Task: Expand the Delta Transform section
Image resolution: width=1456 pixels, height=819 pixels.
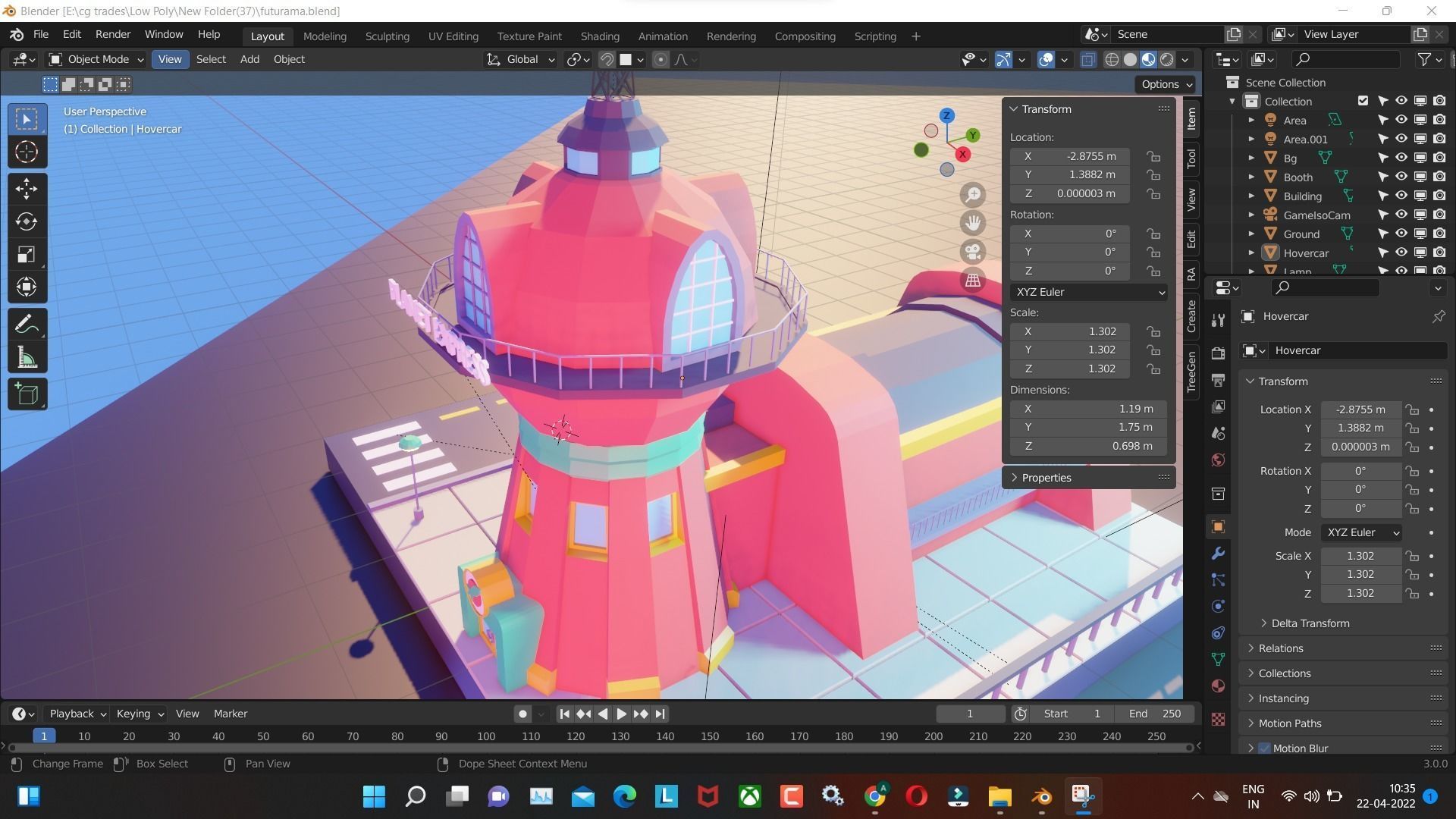Action: [1310, 623]
